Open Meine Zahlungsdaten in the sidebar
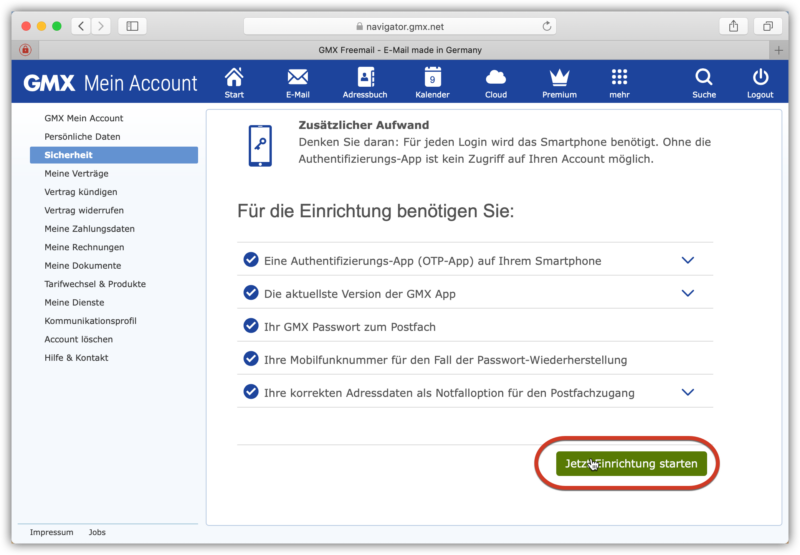The width and height of the screenshot is (800, 555). click(89, 229)
